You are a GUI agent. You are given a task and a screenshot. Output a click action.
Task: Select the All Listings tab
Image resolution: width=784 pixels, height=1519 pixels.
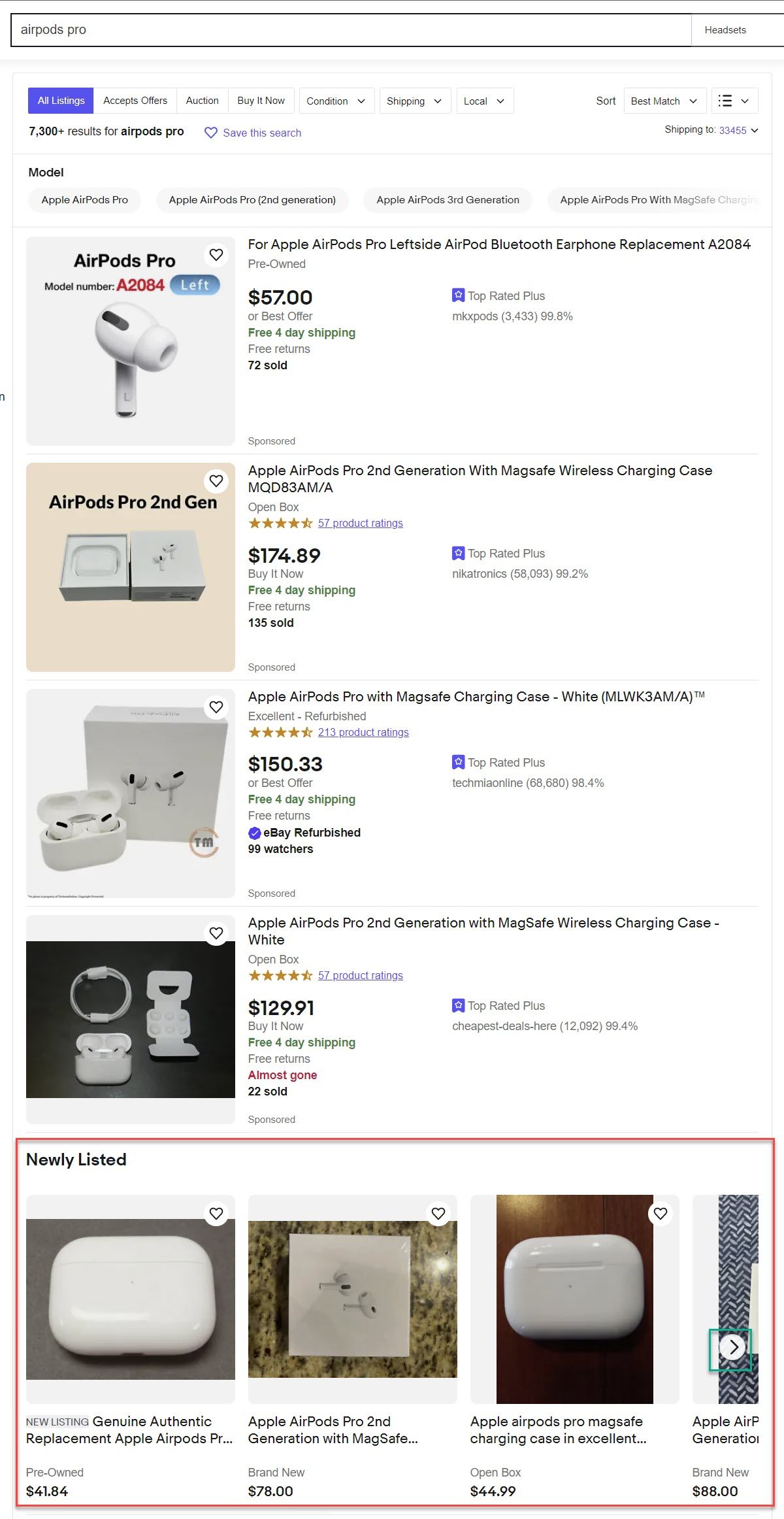pos(61,101)
